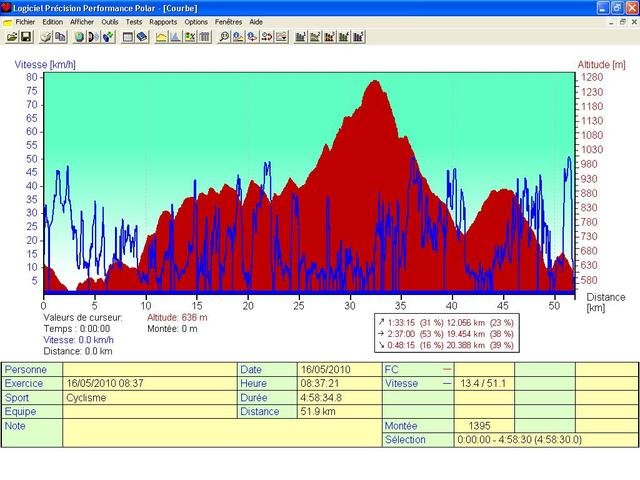Show the blue distribution peak icon
Viewport: 640px width, 480px height.
(x=176, y=37)
